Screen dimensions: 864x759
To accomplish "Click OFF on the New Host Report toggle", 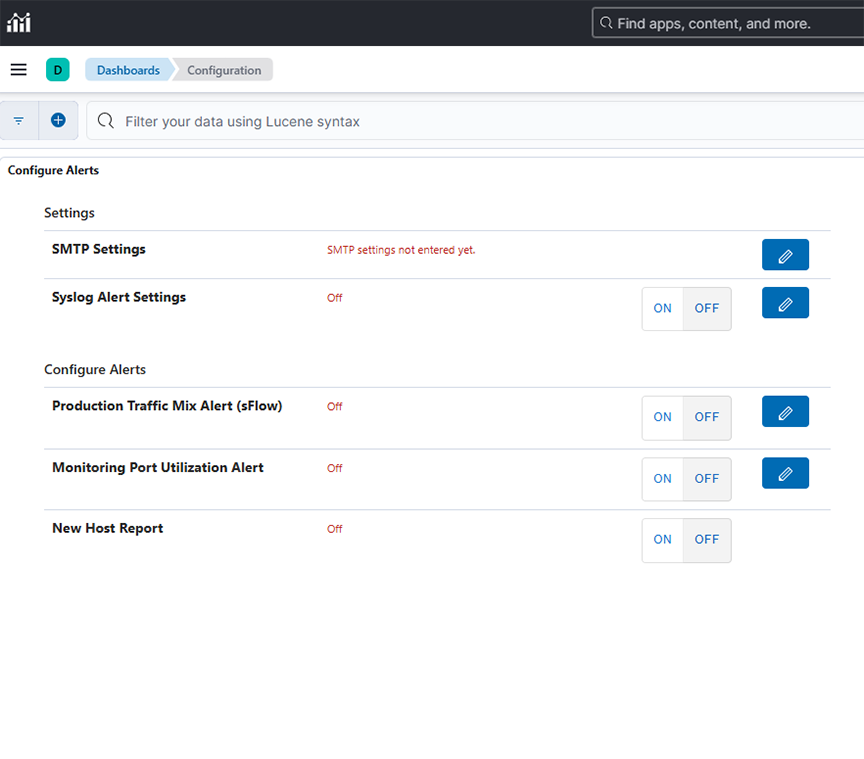I will pyautogui.click(x=706, y=539).
